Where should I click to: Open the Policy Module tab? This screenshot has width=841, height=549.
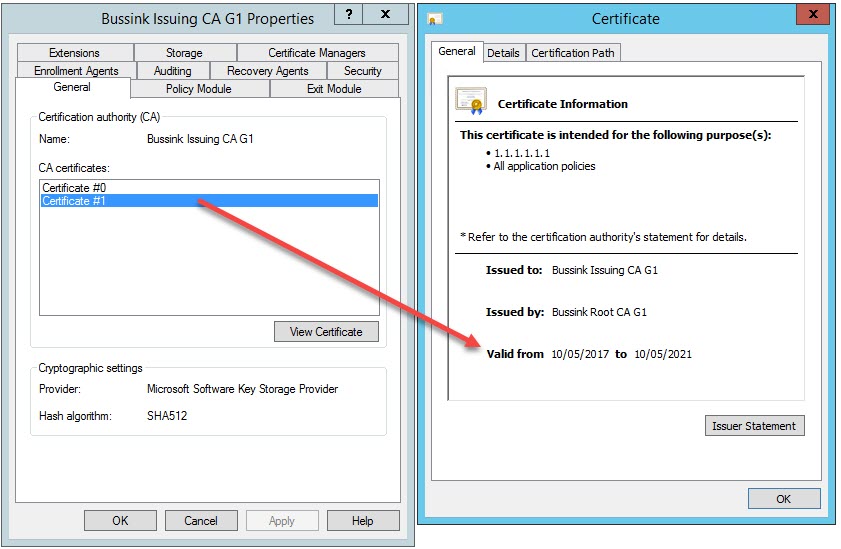coord(199,89)
